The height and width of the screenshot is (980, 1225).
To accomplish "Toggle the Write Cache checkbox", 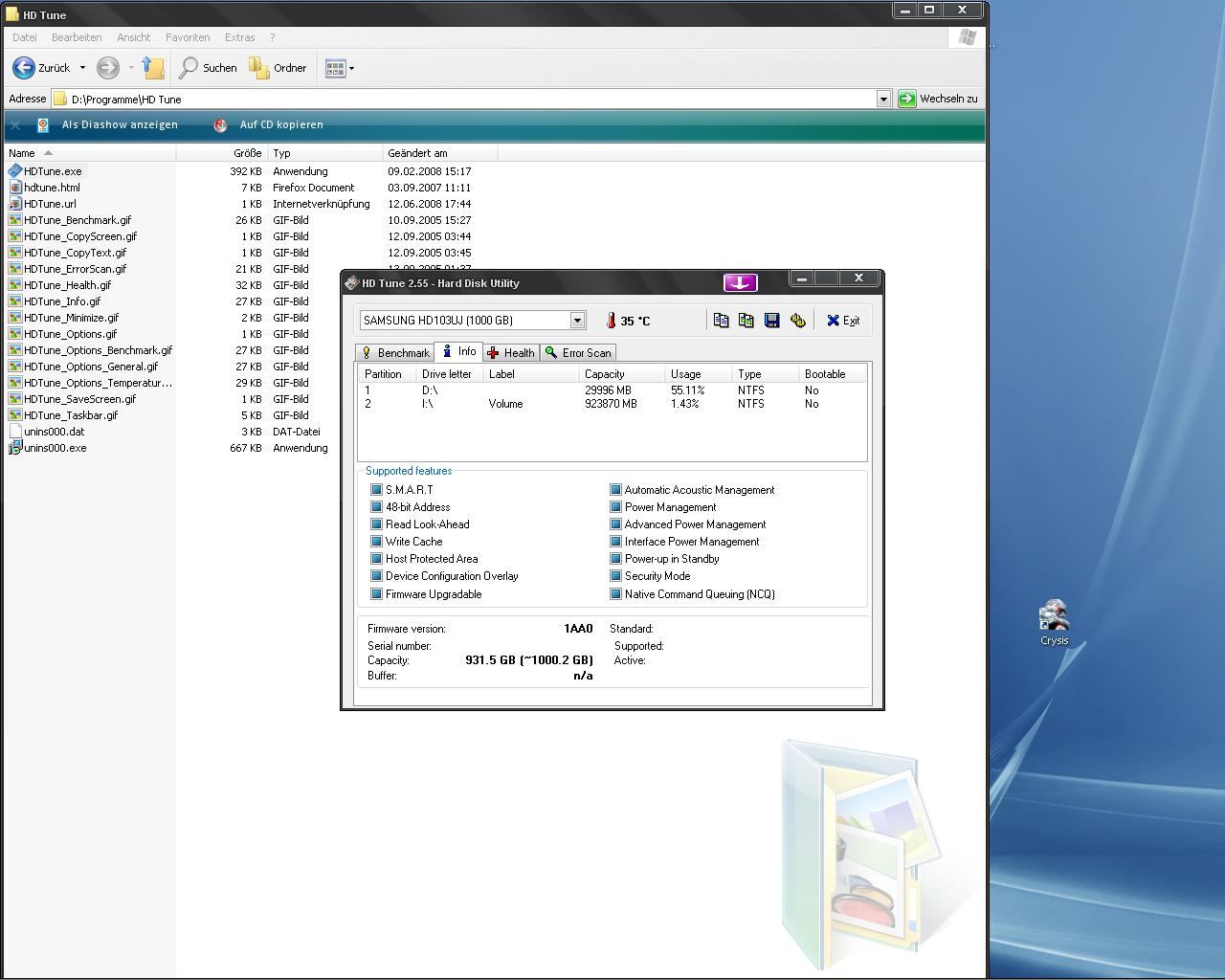I will pyautogui.click(x=376, y=542).
